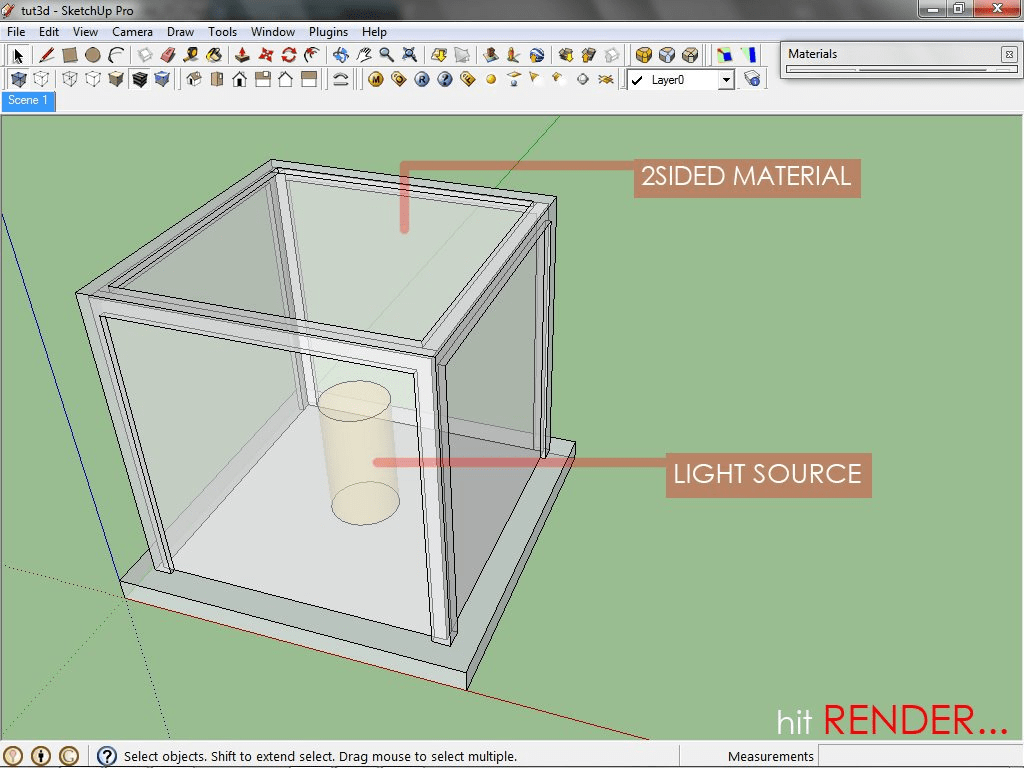Open the Edit menu
Viewport: 1024px width, 768px height.
click(x=48, y=31)
